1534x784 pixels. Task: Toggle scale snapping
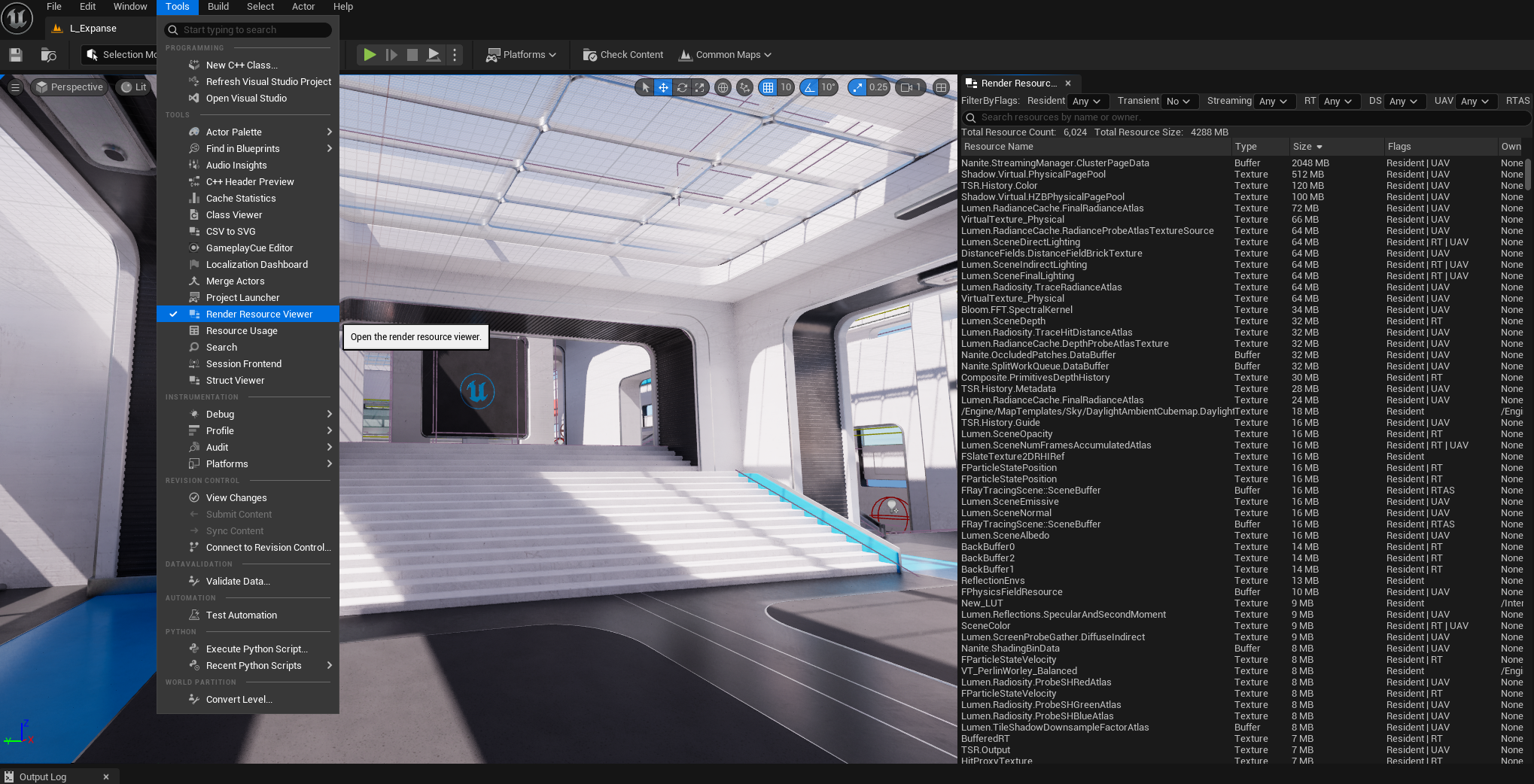(x=857, y=87)
